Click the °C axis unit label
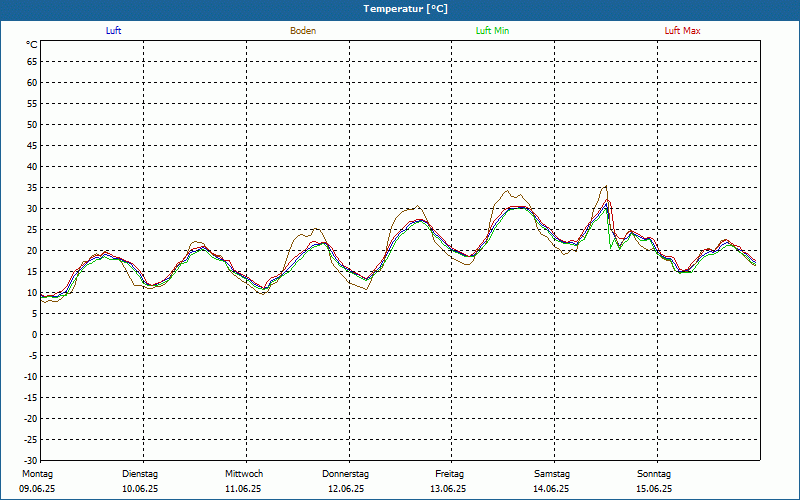The width and height of the screenshot is (800, 500). tap(32, 45)
